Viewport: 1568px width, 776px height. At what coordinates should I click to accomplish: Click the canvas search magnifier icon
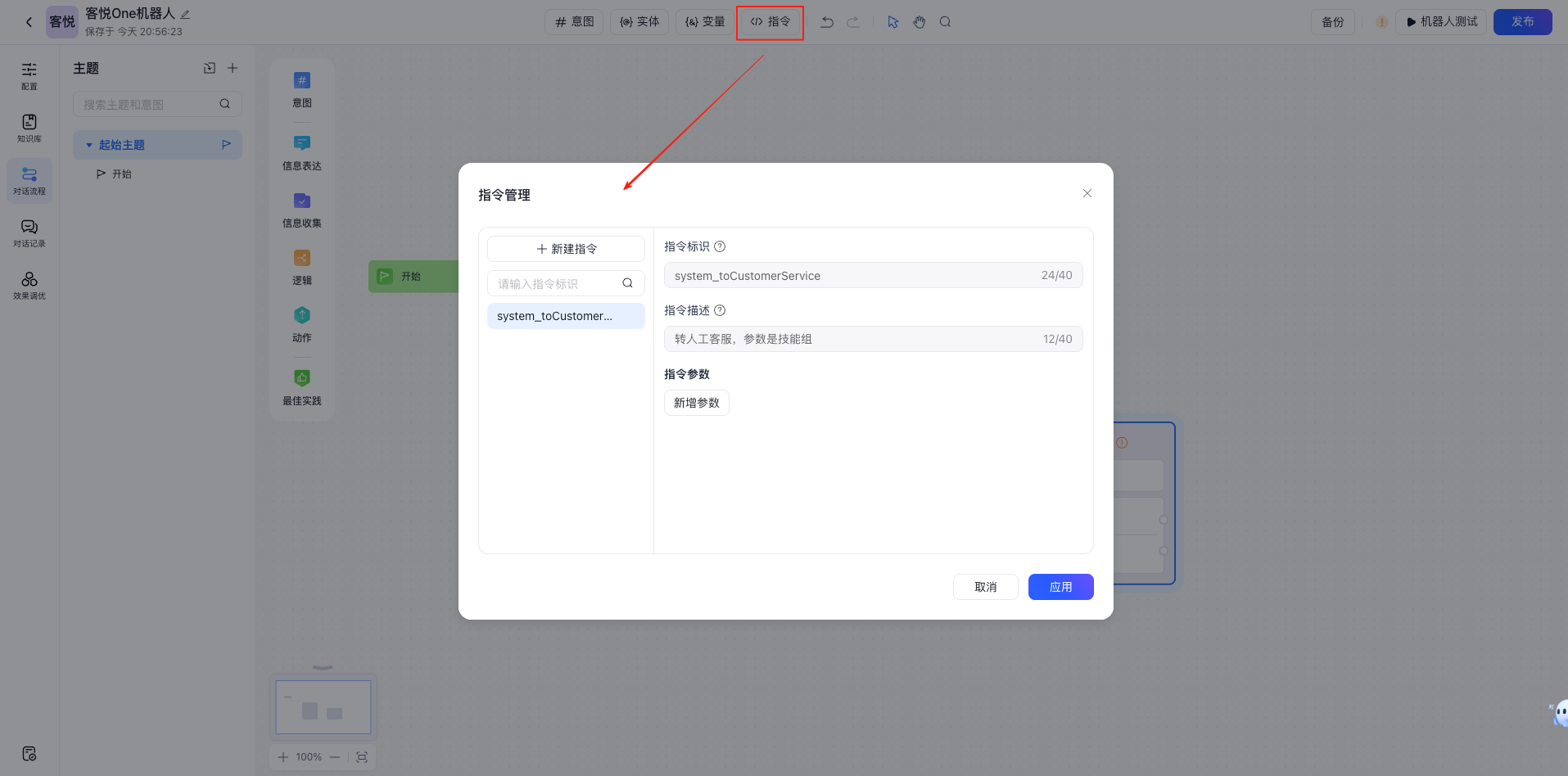[945, 22]
